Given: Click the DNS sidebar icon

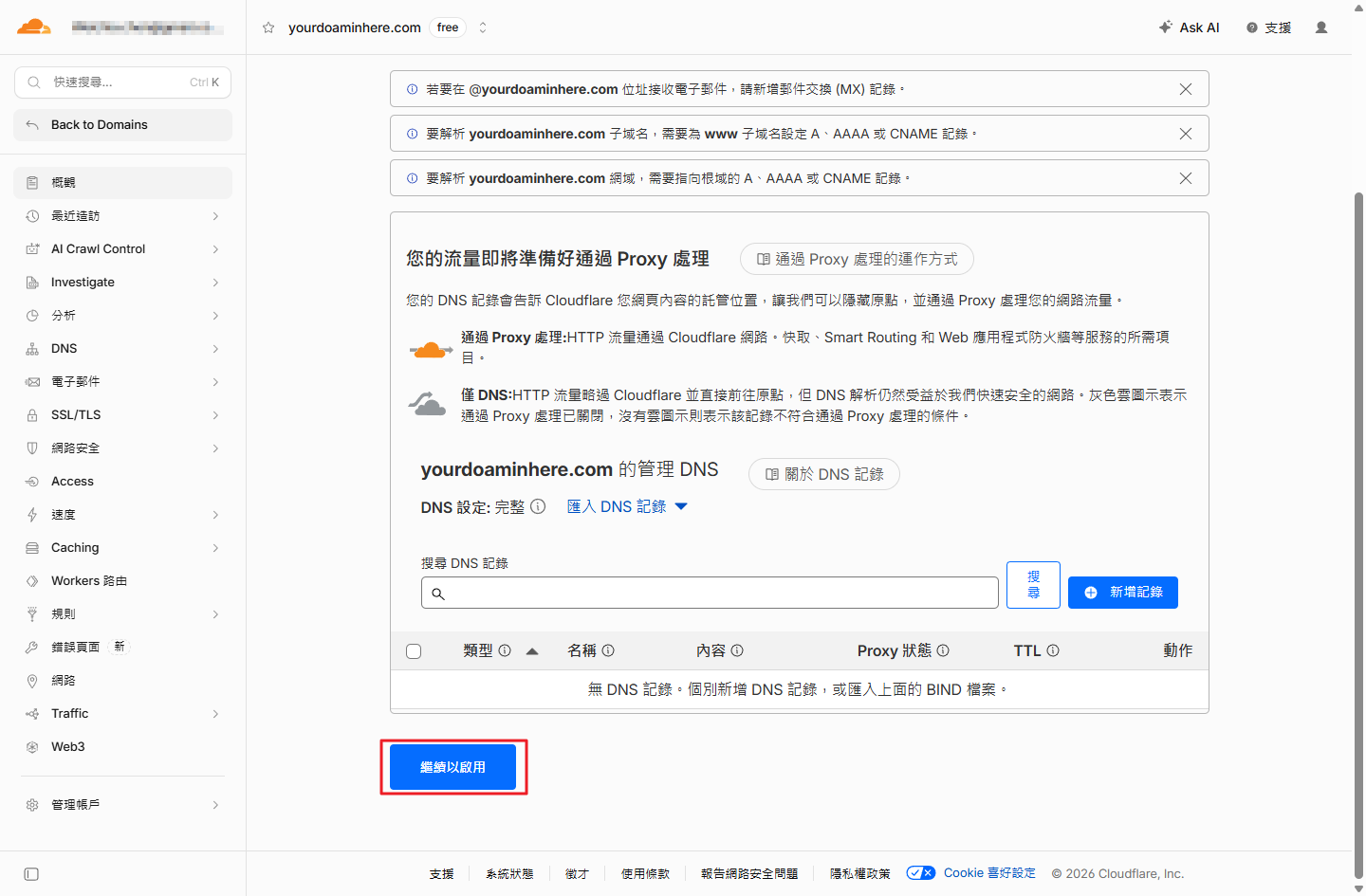Looking at the screenshot, I should pos(32,349).
